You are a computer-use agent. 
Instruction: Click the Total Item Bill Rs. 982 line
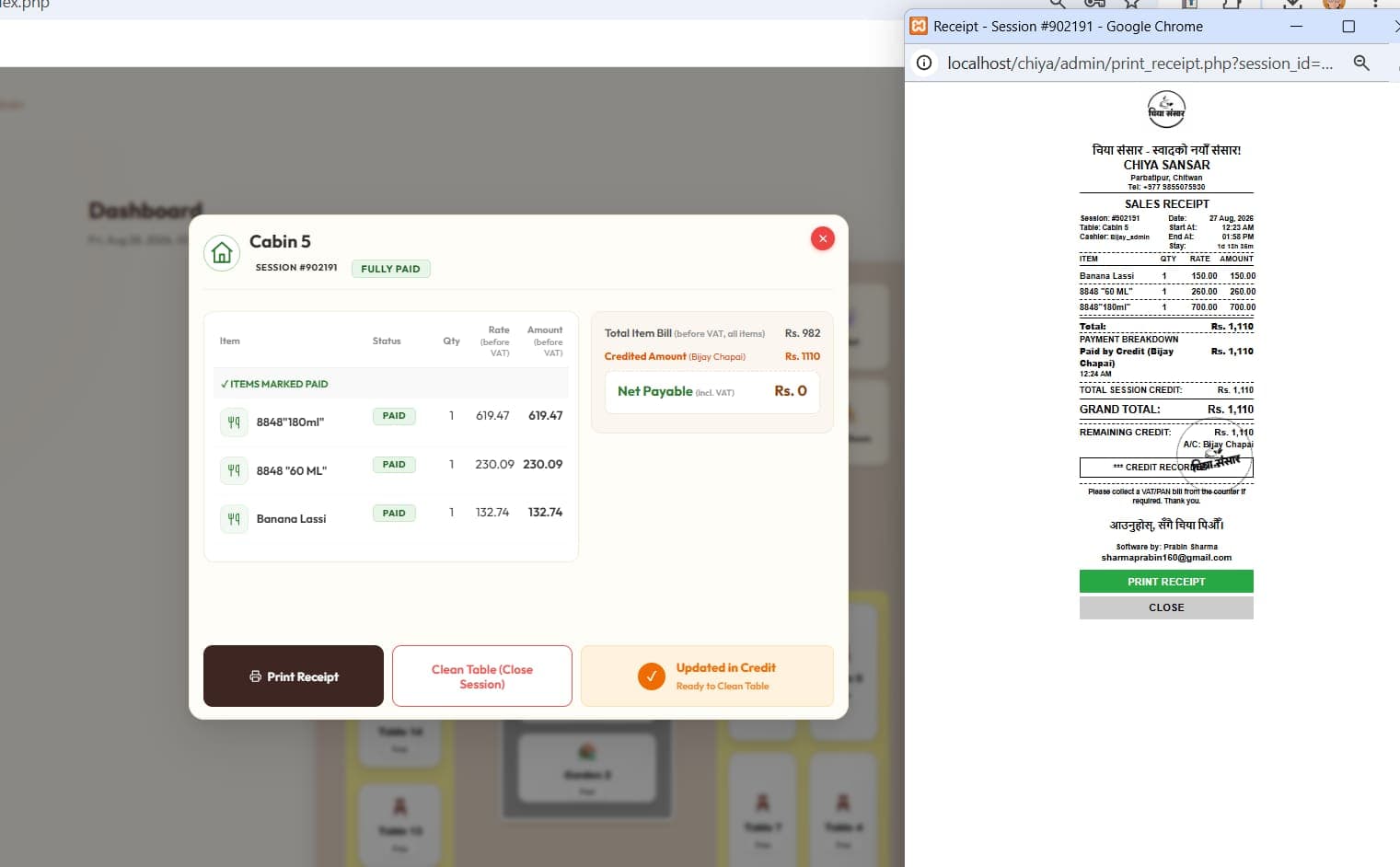click(712, 333)
